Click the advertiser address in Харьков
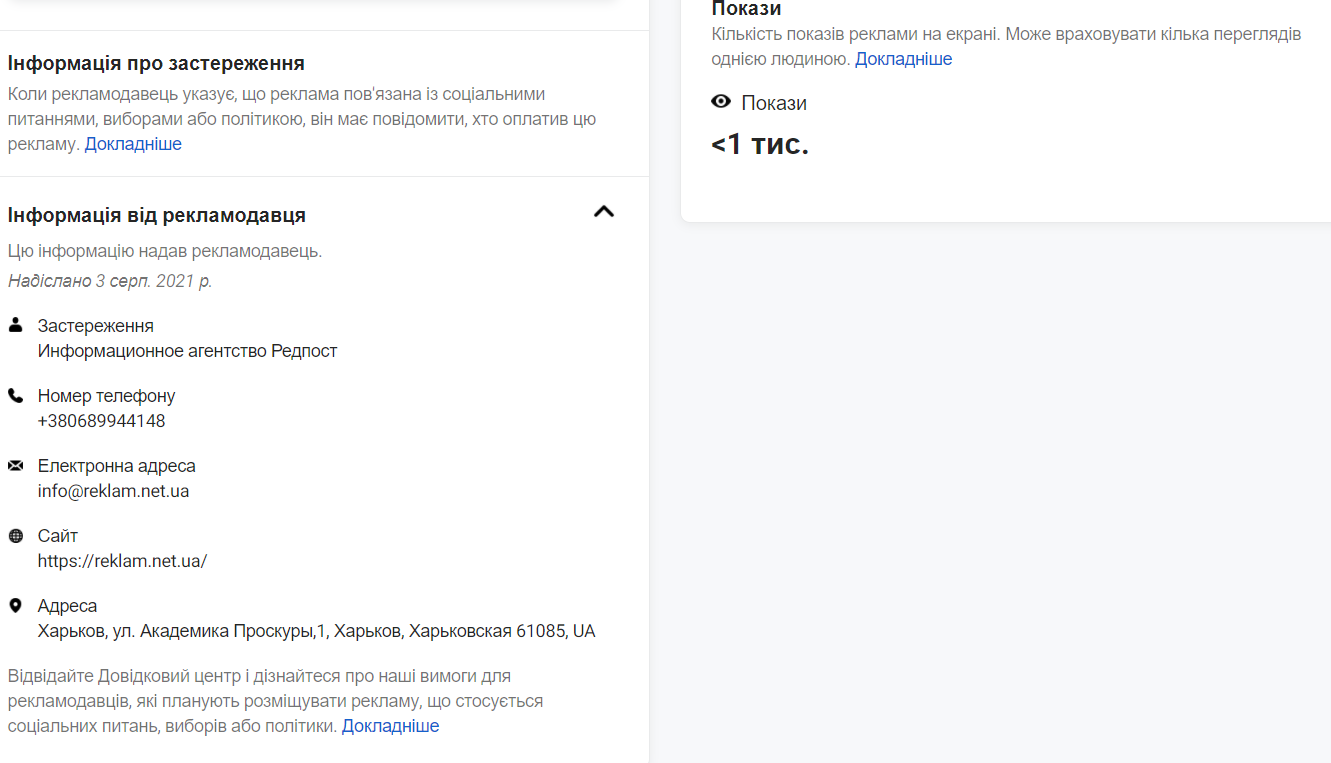The image size is (1331, 763). coord(316,631)
